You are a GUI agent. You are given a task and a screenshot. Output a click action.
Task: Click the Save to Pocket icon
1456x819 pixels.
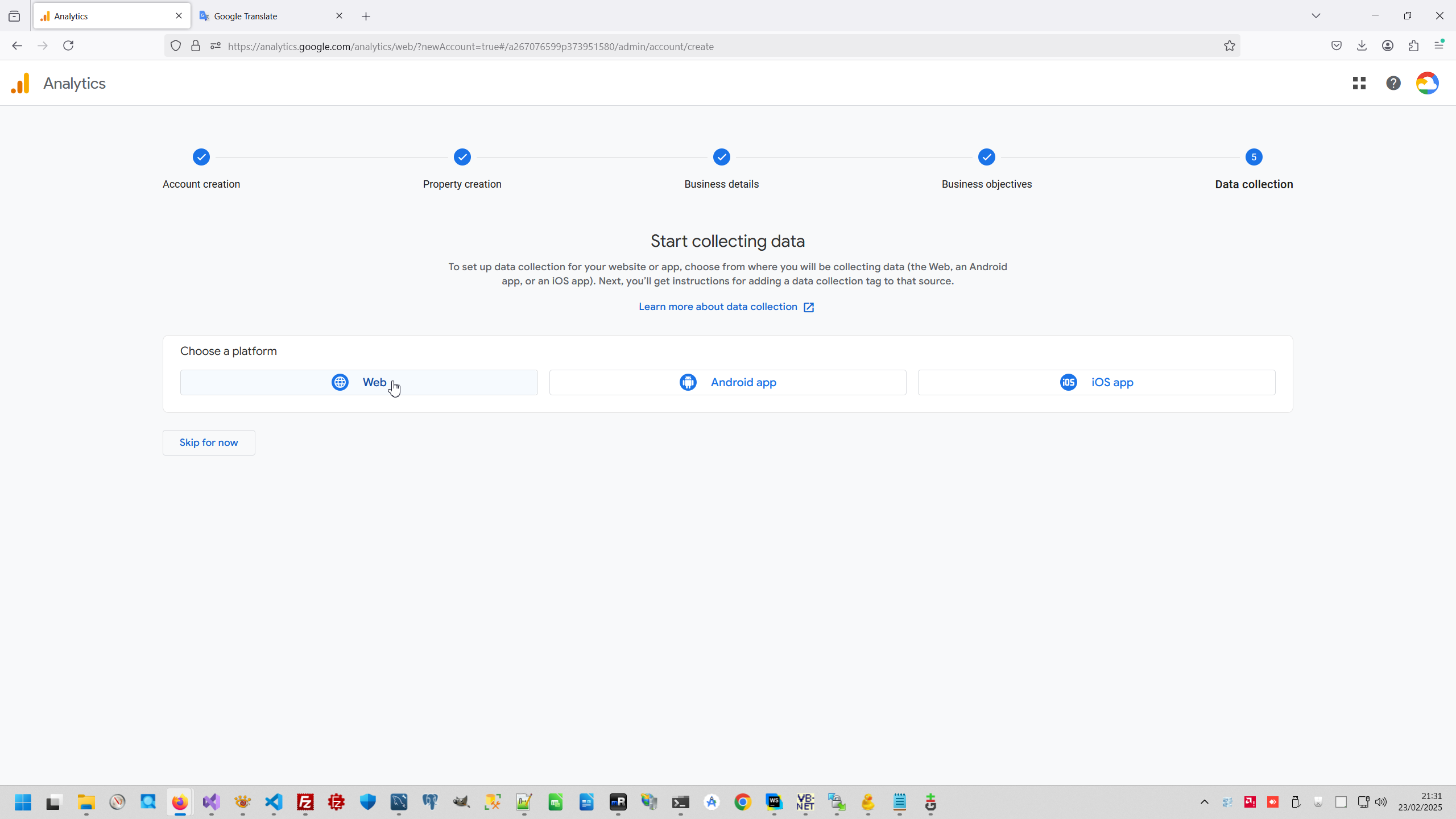tap(1336, 46)
